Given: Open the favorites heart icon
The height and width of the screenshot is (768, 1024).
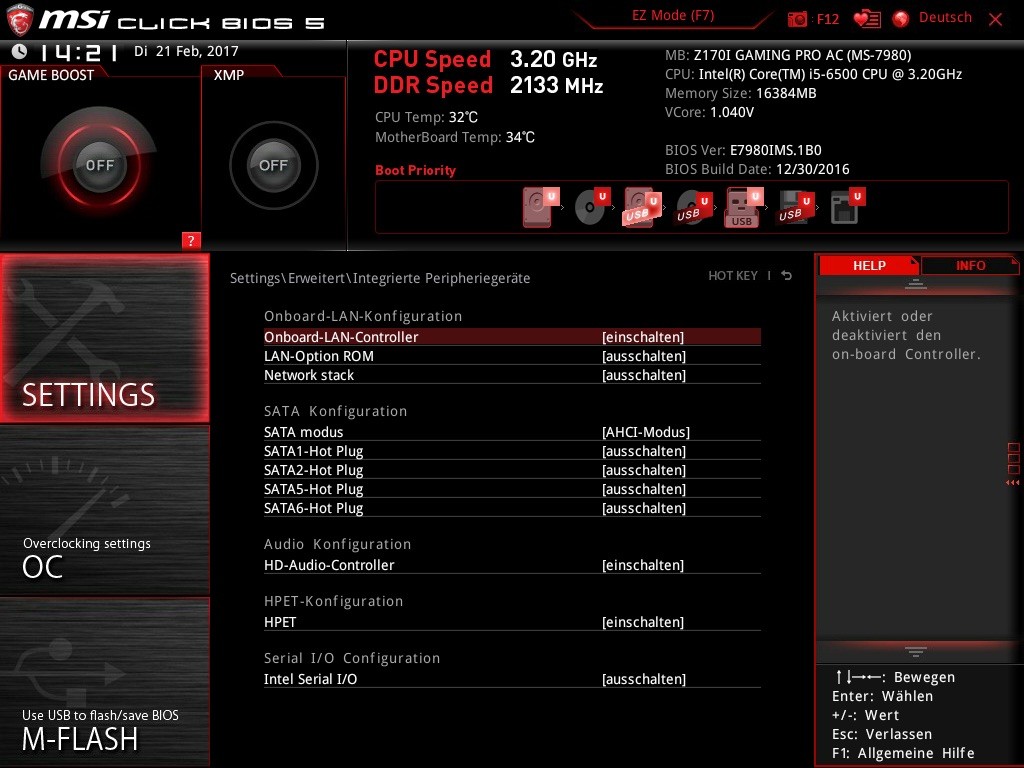Looking at the screenshot, I should click(x=867, y=19).
